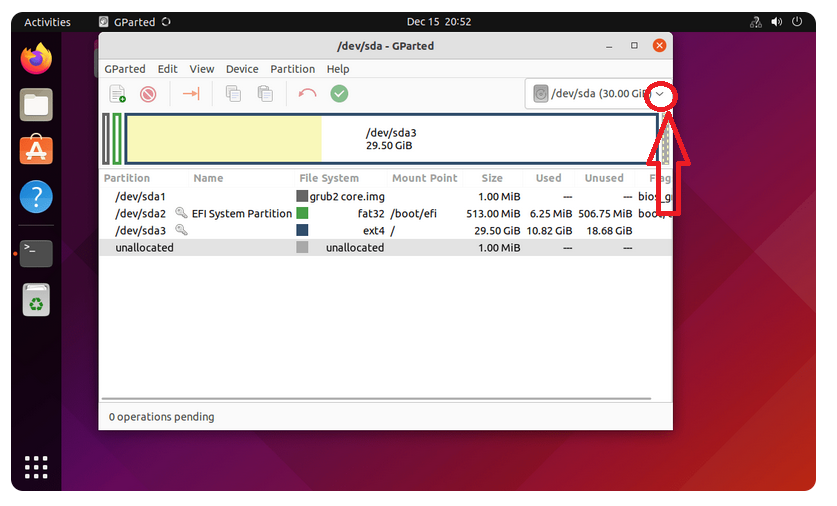Open the /dev/sda device selector dropdown
This screenshot has width=837, height=506.
tap(598, 94)
